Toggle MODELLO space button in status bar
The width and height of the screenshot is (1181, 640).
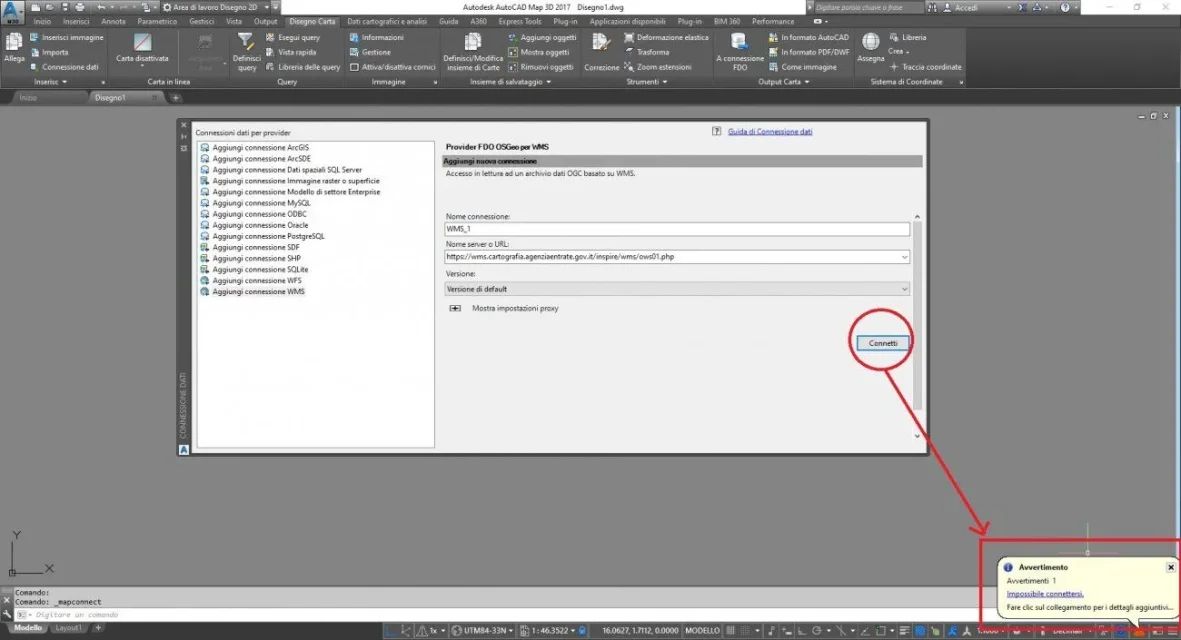[x=702, y=631]
